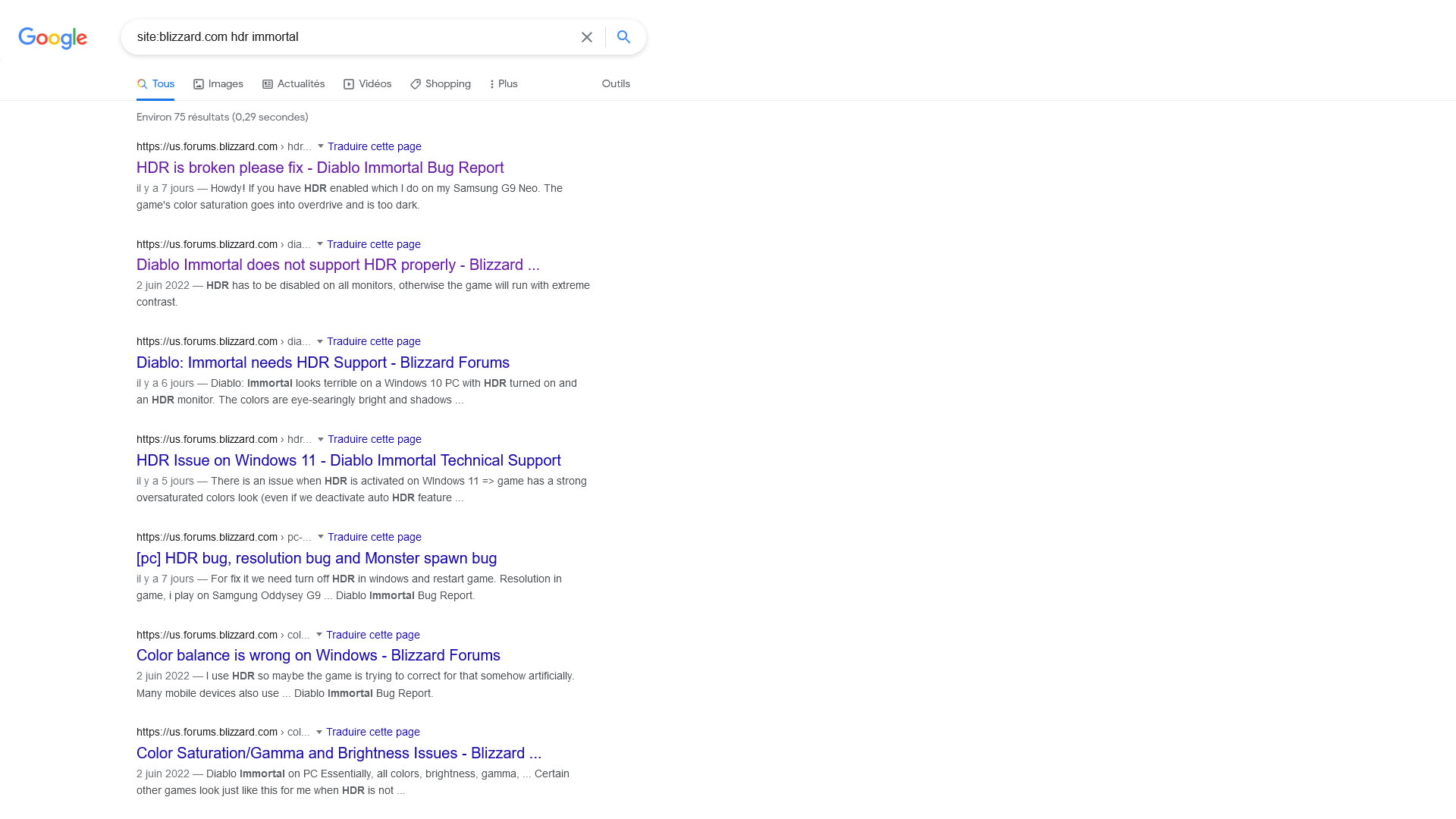
Task: Expand dropdown arrow for '[pc] HDR bug' result
Action: point(320,537)
